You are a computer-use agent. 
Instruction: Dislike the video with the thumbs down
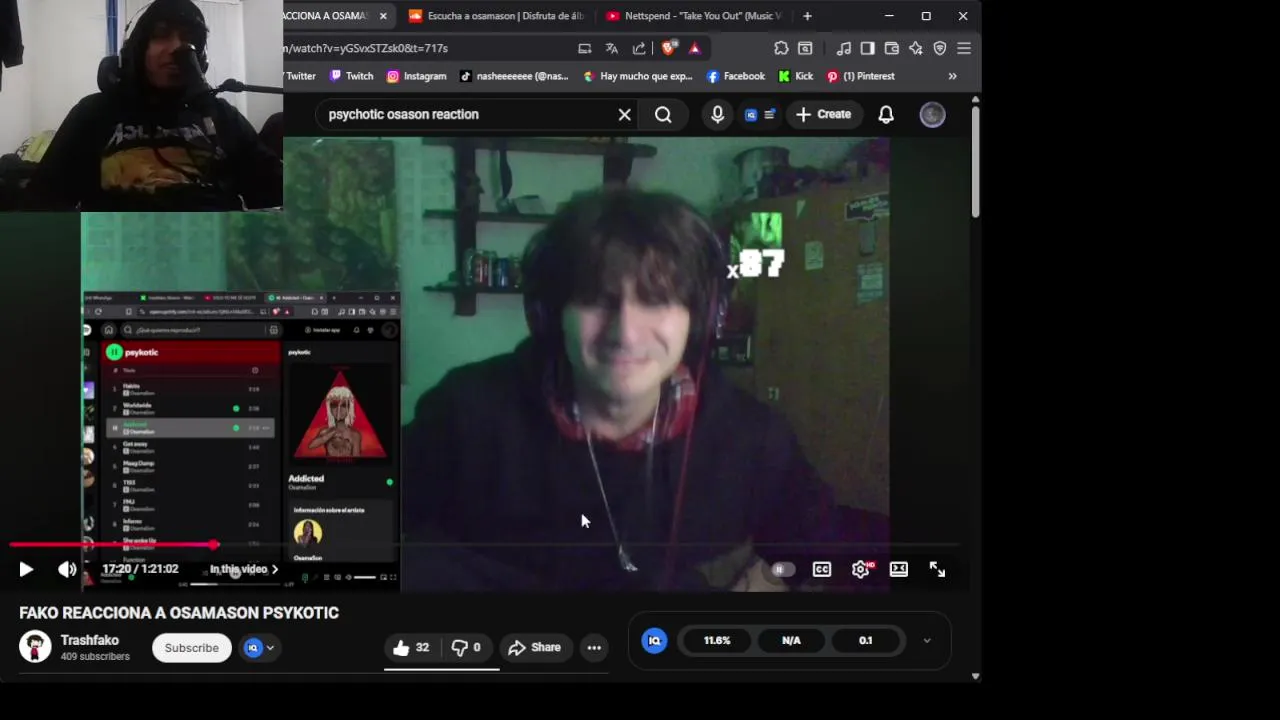467,648
